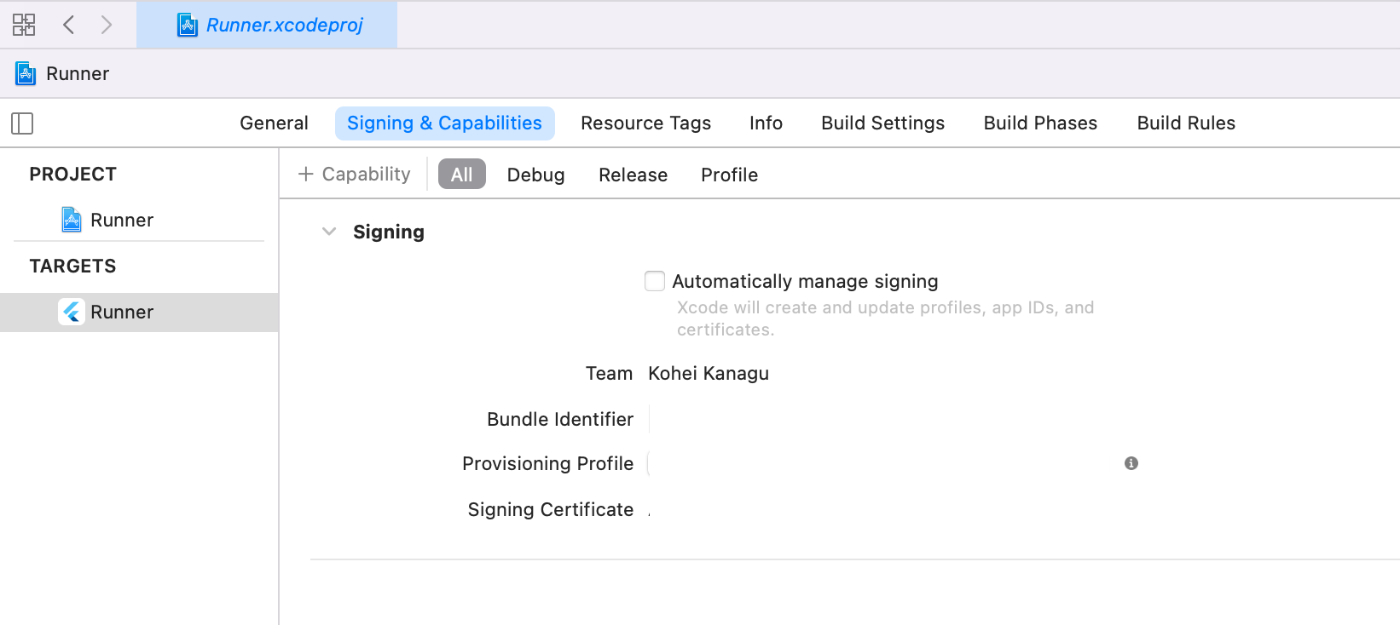Select the All configuration filter
1400x625 pixels.
462,174
